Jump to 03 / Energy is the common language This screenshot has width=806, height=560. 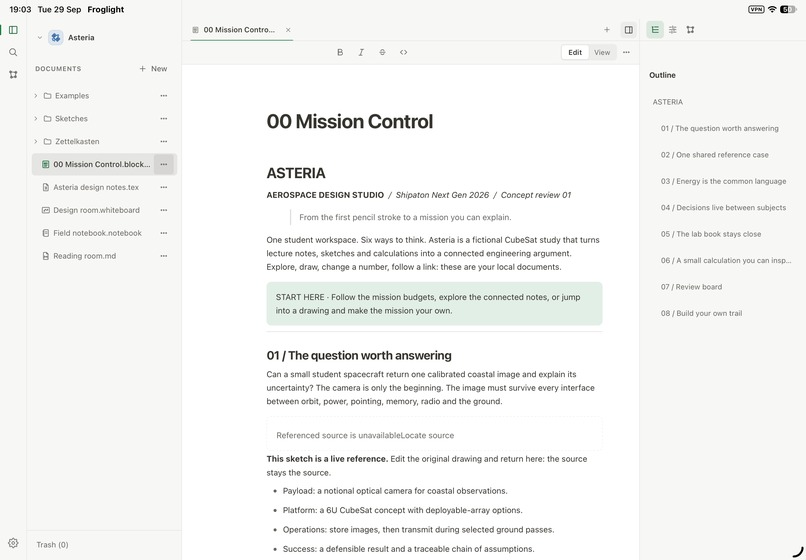click(x=723, y=181)
